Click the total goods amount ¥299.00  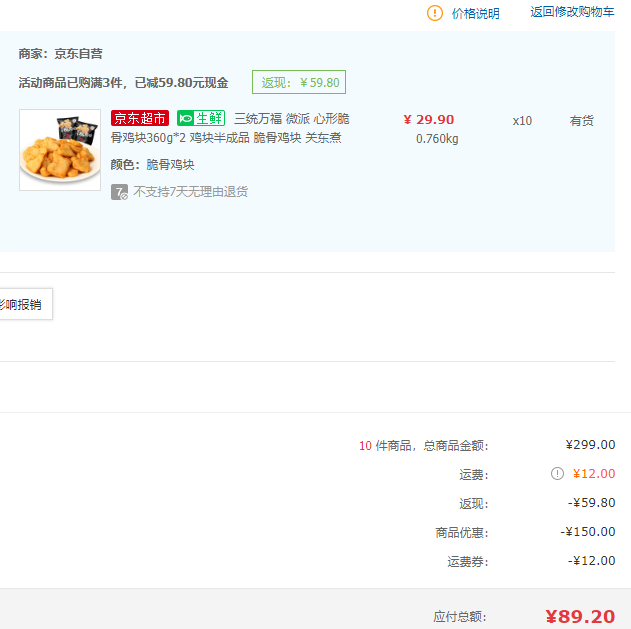pos(590,445)
